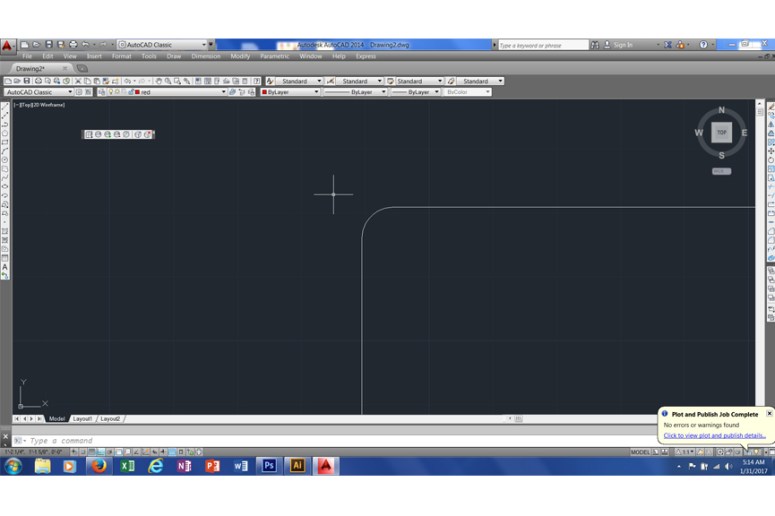This screenshot has width=775, height=516.
Task: Click Make Object's Layer Current icon
Action: pos(232,92)
